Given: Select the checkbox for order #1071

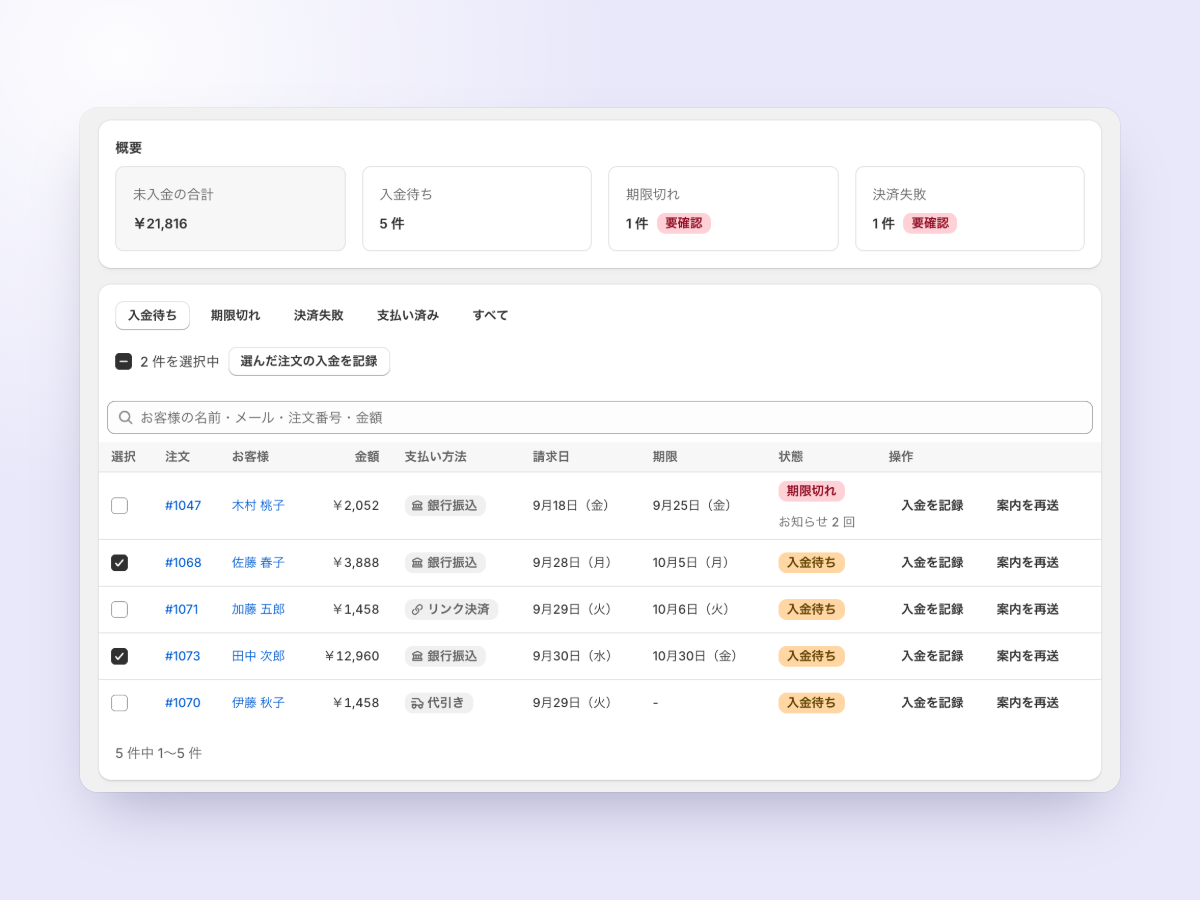Looking at the screenshot, I should click(x=120, y=609).
